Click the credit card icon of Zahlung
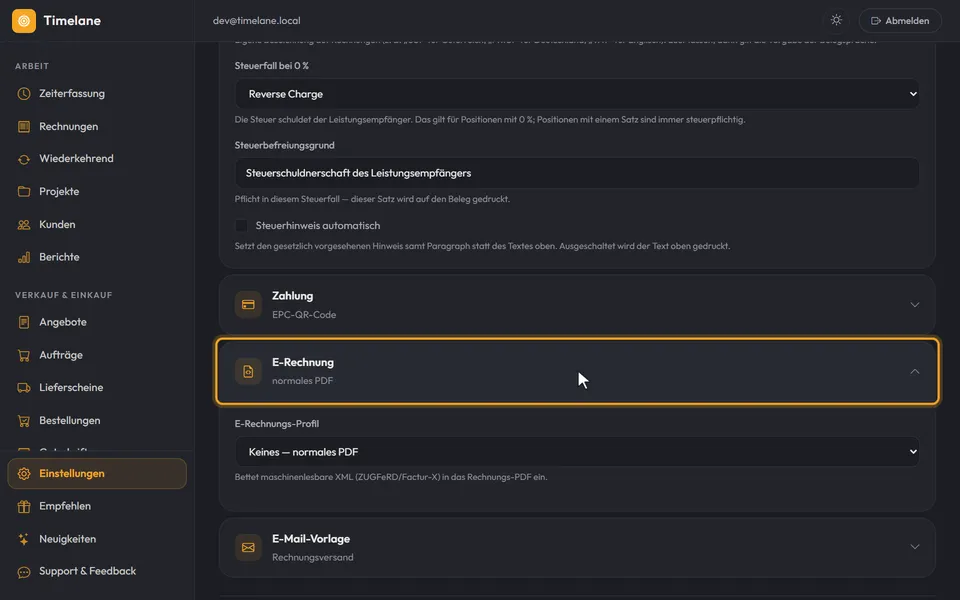Viewport: 960px width, 600px height. pos(248,305)
